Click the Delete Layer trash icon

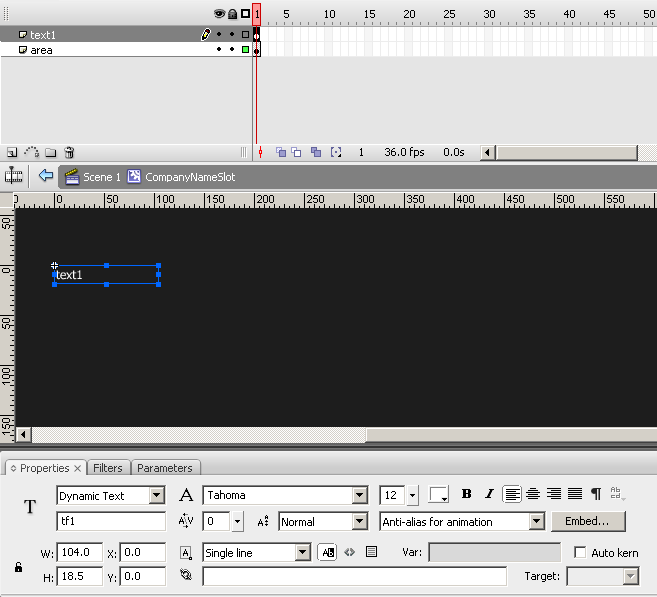click(x=69, y=153)
